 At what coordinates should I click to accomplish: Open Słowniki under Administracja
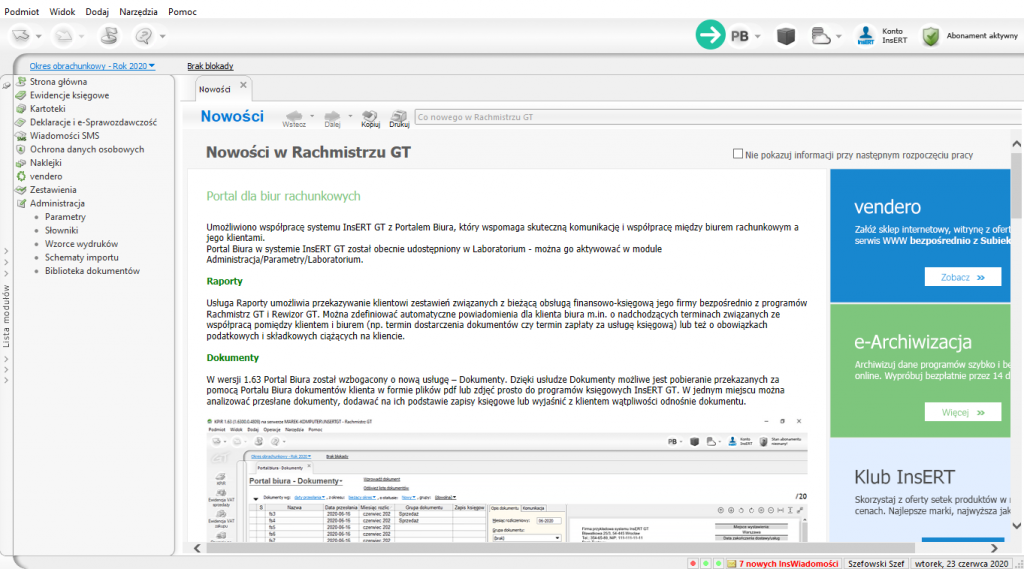click(61, 230)
